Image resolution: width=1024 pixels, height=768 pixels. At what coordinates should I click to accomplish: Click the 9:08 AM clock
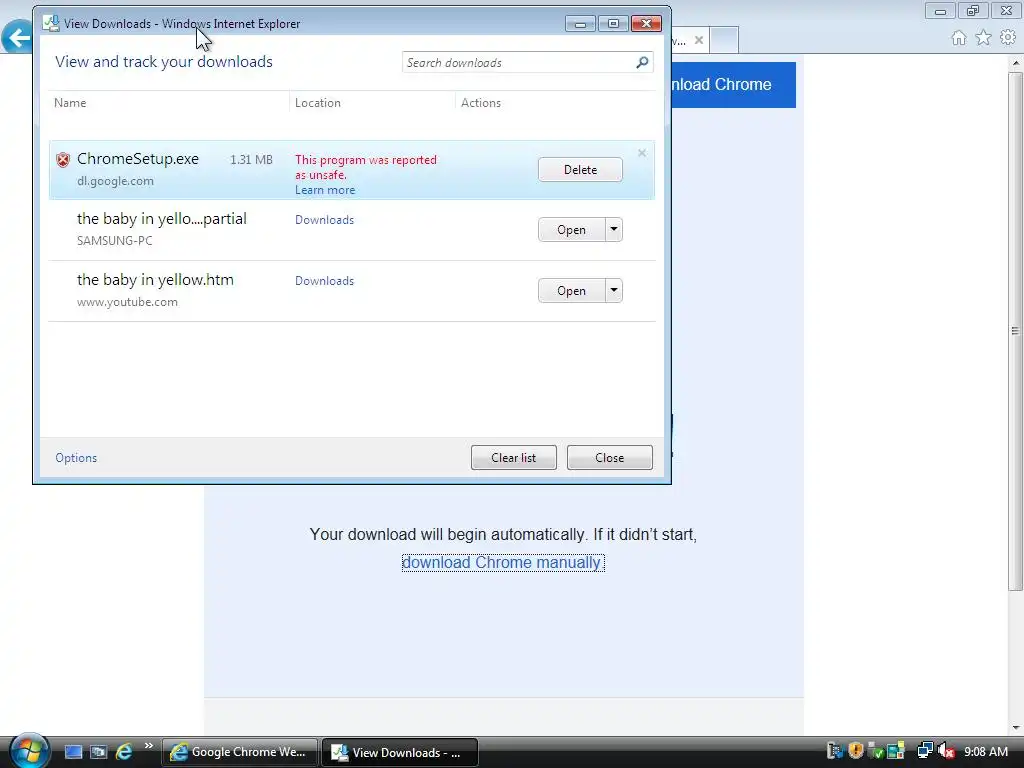click(x=986, y=752)
